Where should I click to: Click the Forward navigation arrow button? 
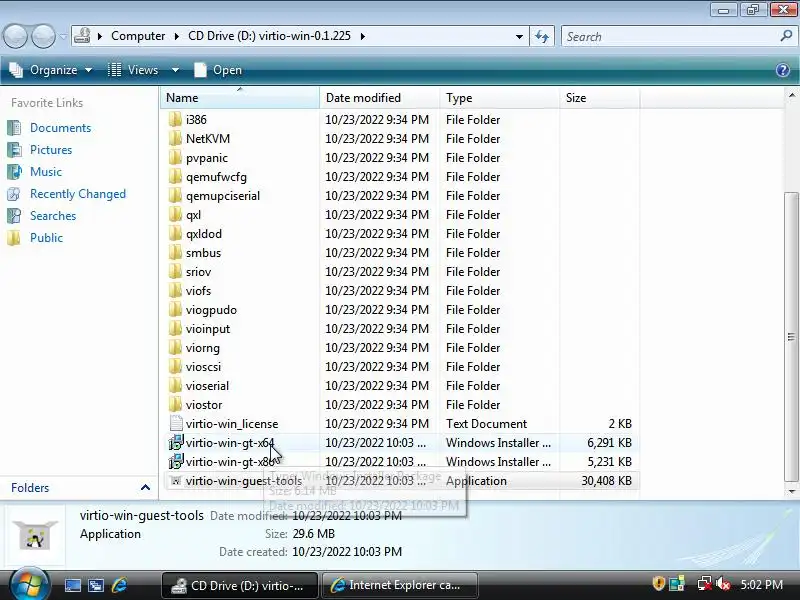(43, 37)
